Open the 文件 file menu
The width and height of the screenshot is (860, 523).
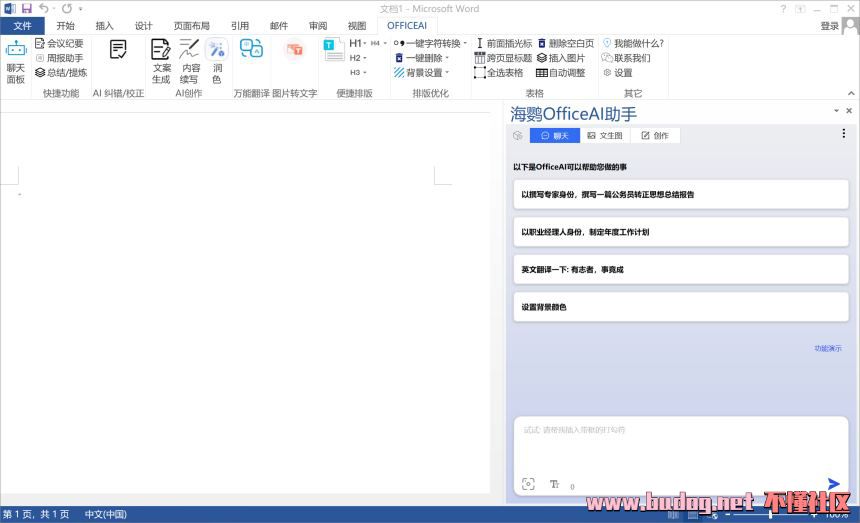22,26
